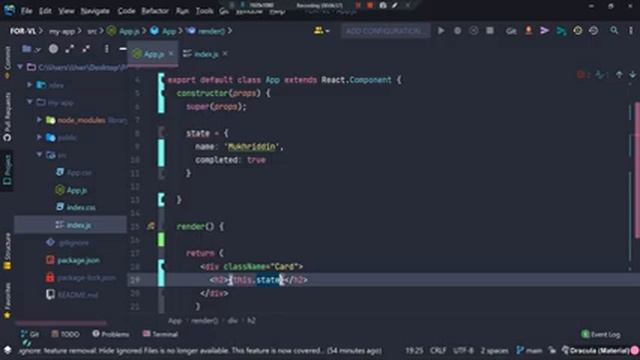Click Expand All icon in Project panel
This screenshot has width=640, height=360.
[x=70, y=49]
